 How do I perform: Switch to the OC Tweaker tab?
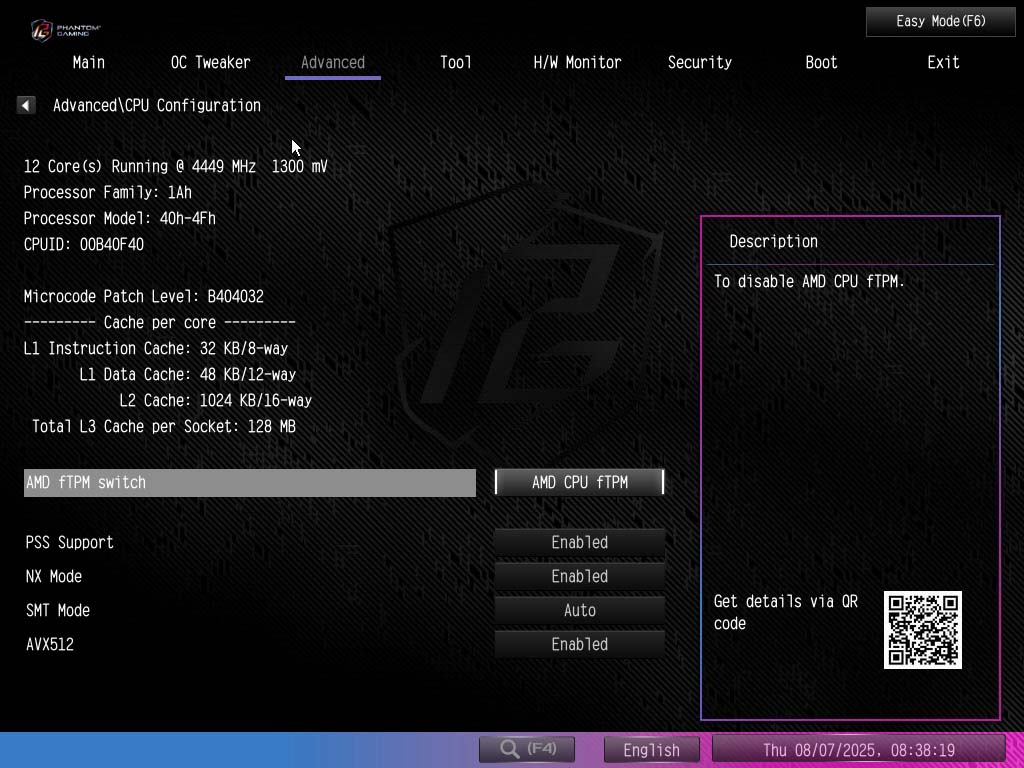click(x=211, y=62)
